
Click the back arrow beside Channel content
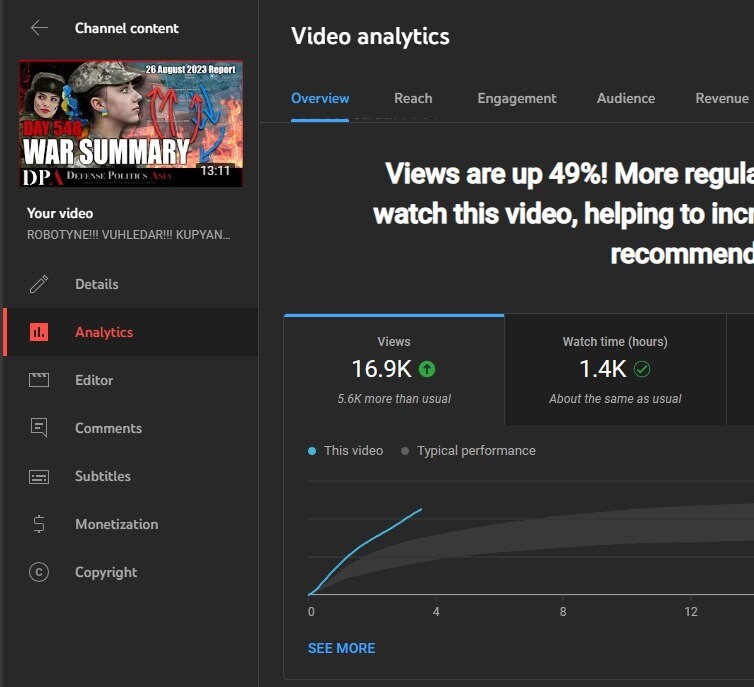point(39,28)
